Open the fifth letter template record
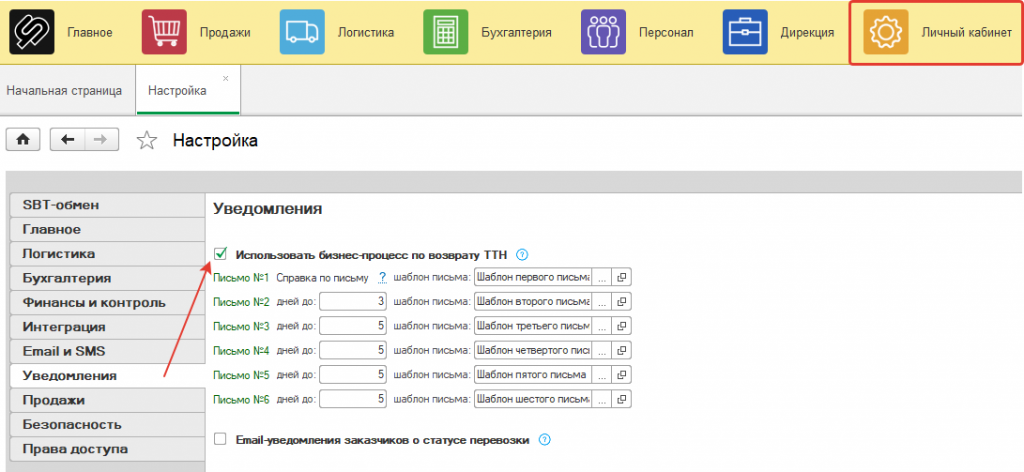 (622, 374)
